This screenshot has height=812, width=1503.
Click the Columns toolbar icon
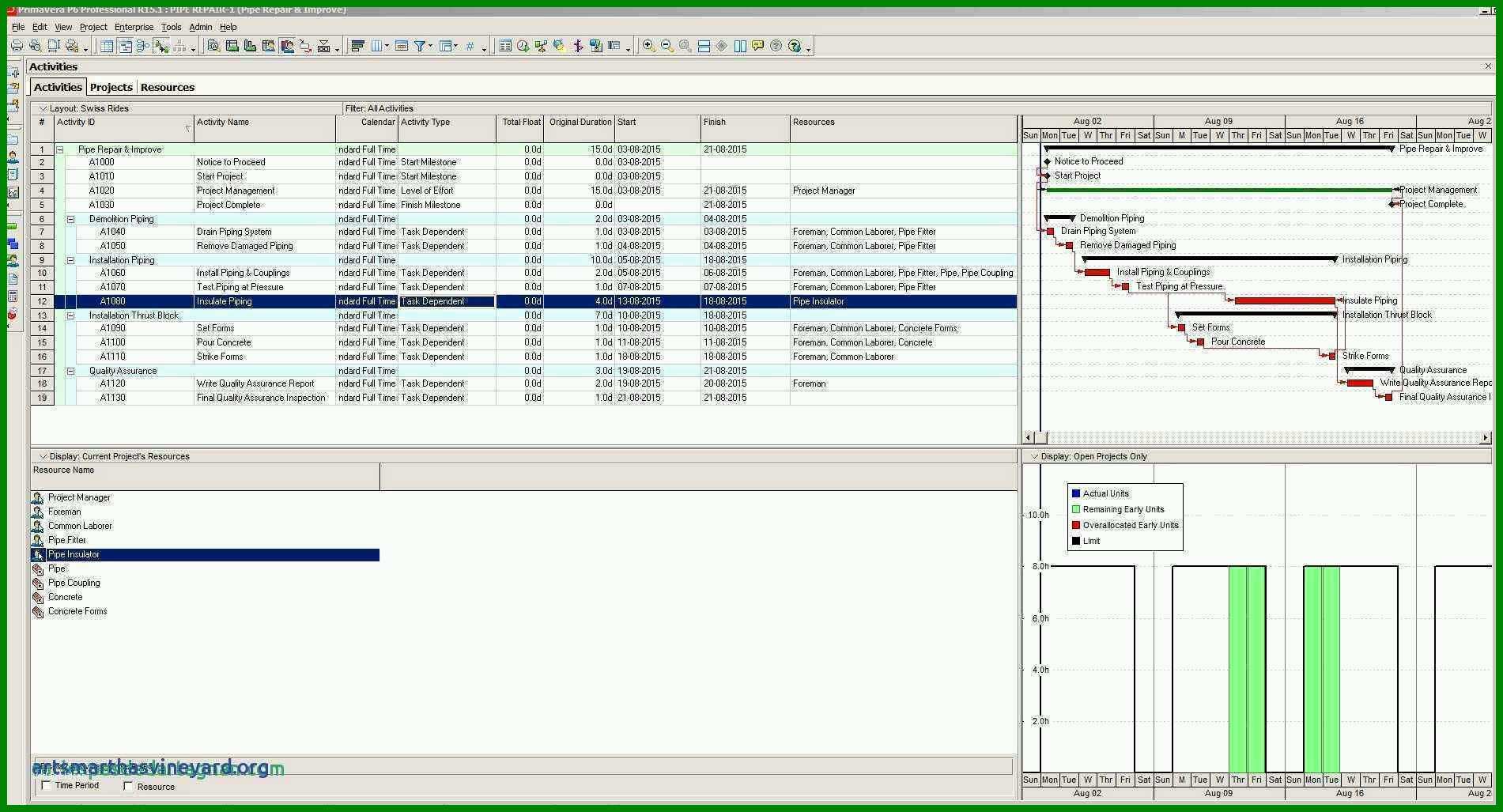coord(377,46)
